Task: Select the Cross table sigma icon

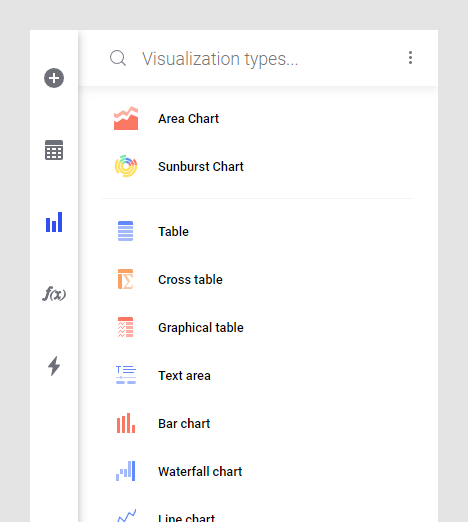Action: [126, 279]
